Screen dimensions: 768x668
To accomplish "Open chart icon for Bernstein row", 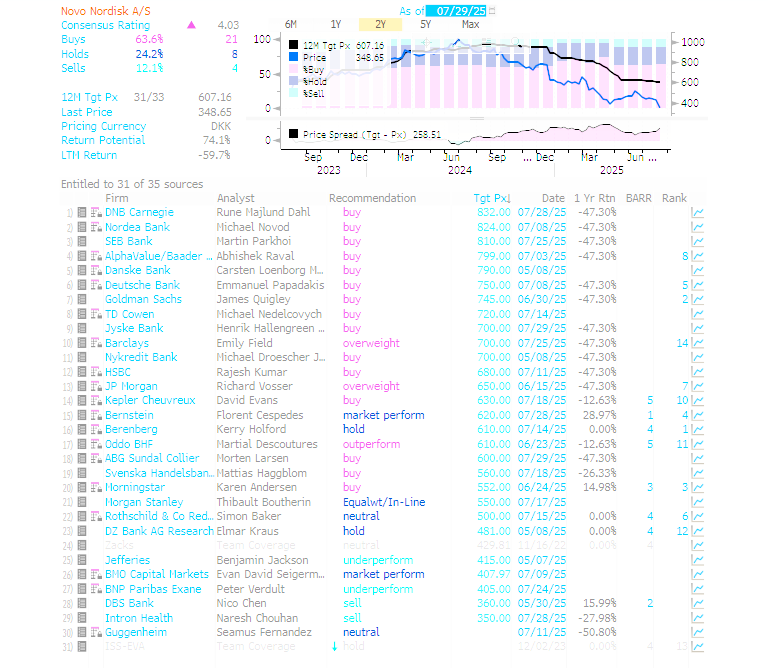I will point(697,415).
